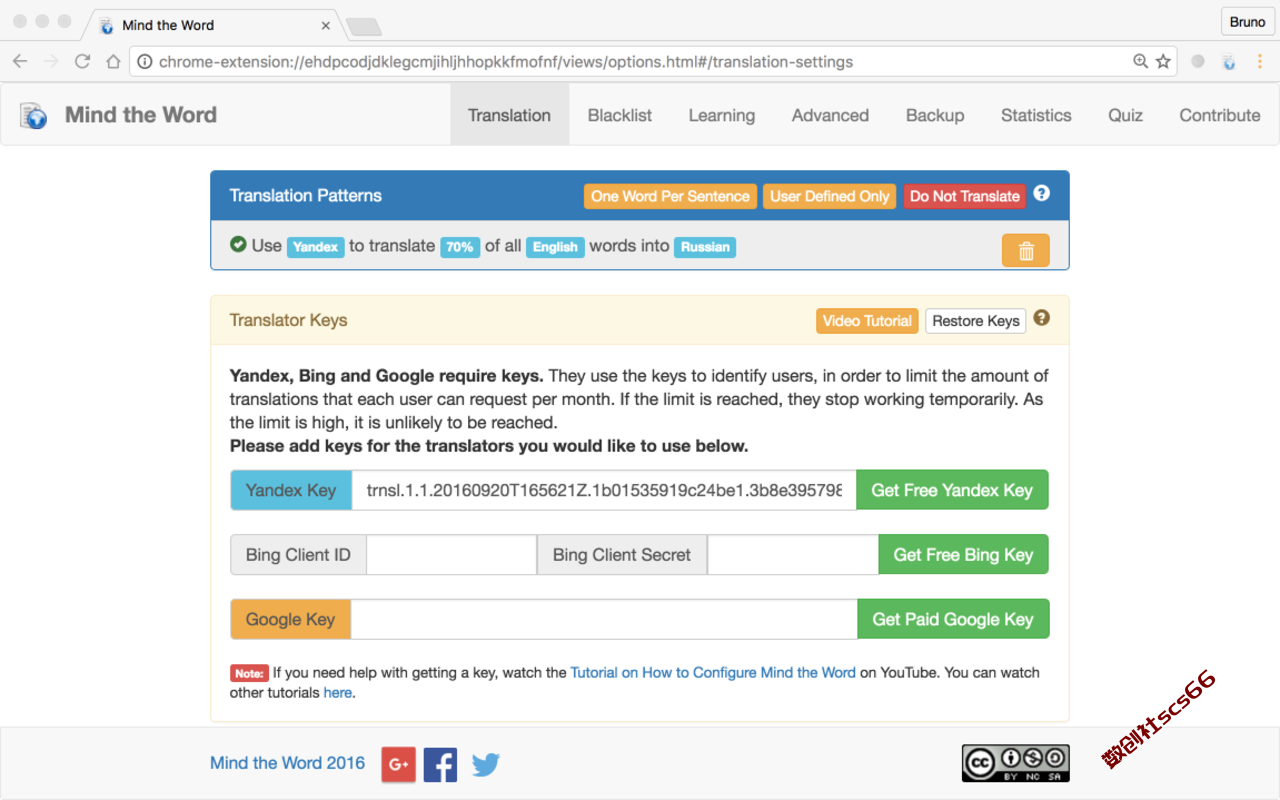This screenshot has height=800, width=1280.
Task: Open the Quiz tab
Action: point(1125,115)
